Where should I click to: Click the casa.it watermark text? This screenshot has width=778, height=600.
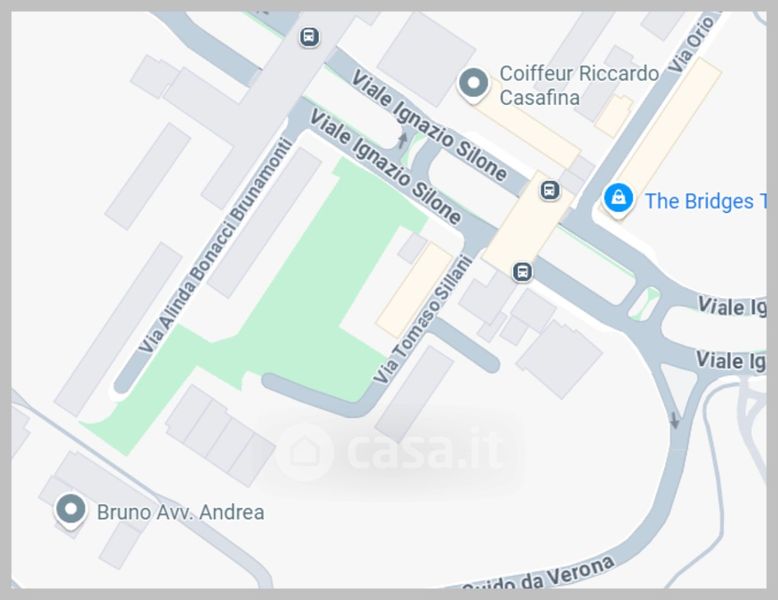click(425, 451)
